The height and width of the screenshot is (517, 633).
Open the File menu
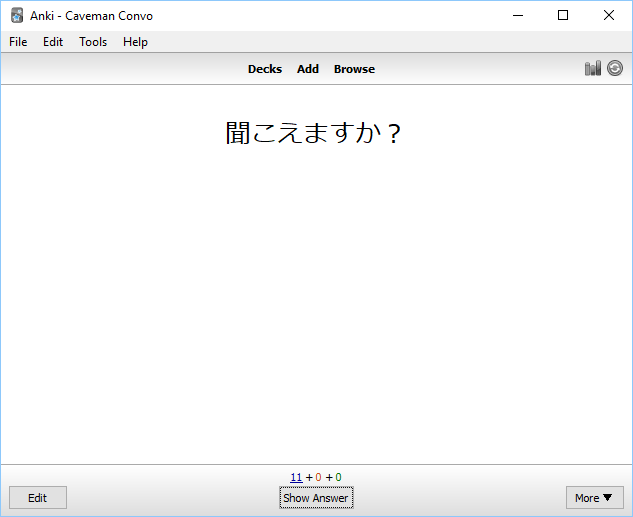(x=18, y=42)
